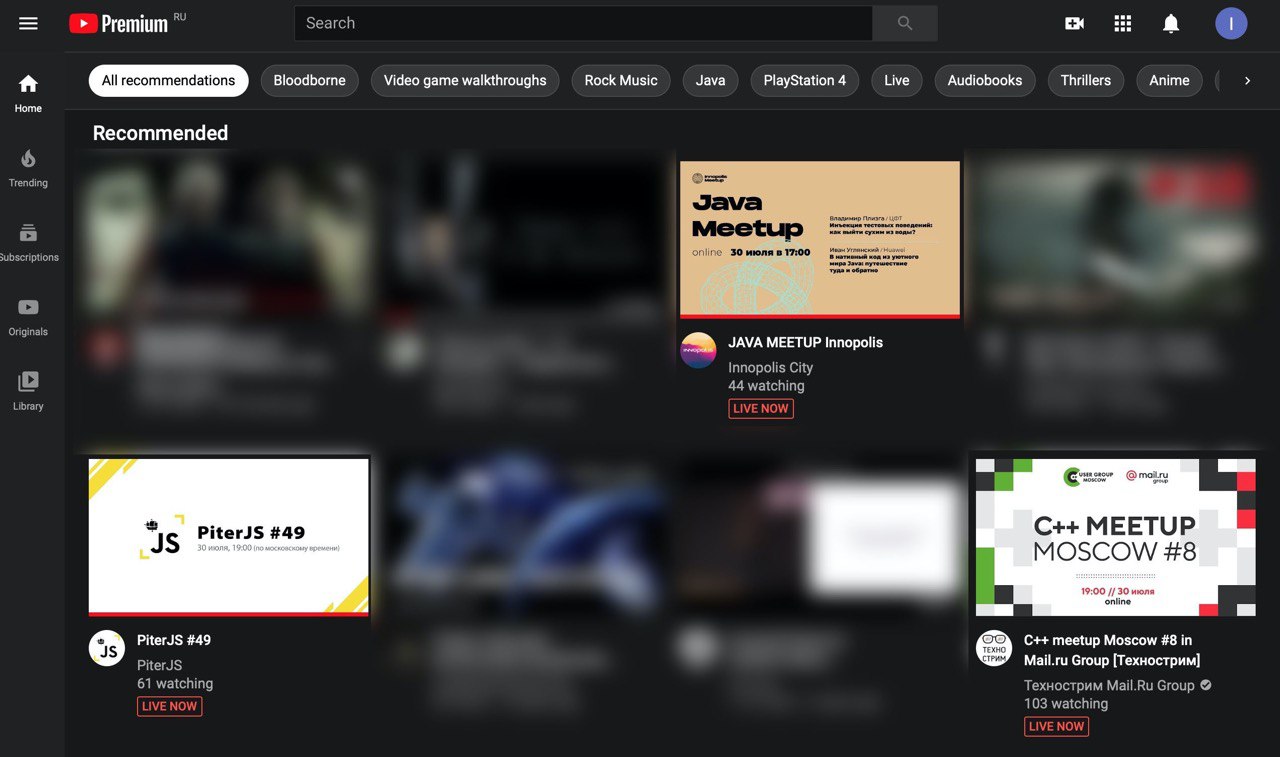Click the '44 watching' text
1280x757 pixels.
click(766, 386)
